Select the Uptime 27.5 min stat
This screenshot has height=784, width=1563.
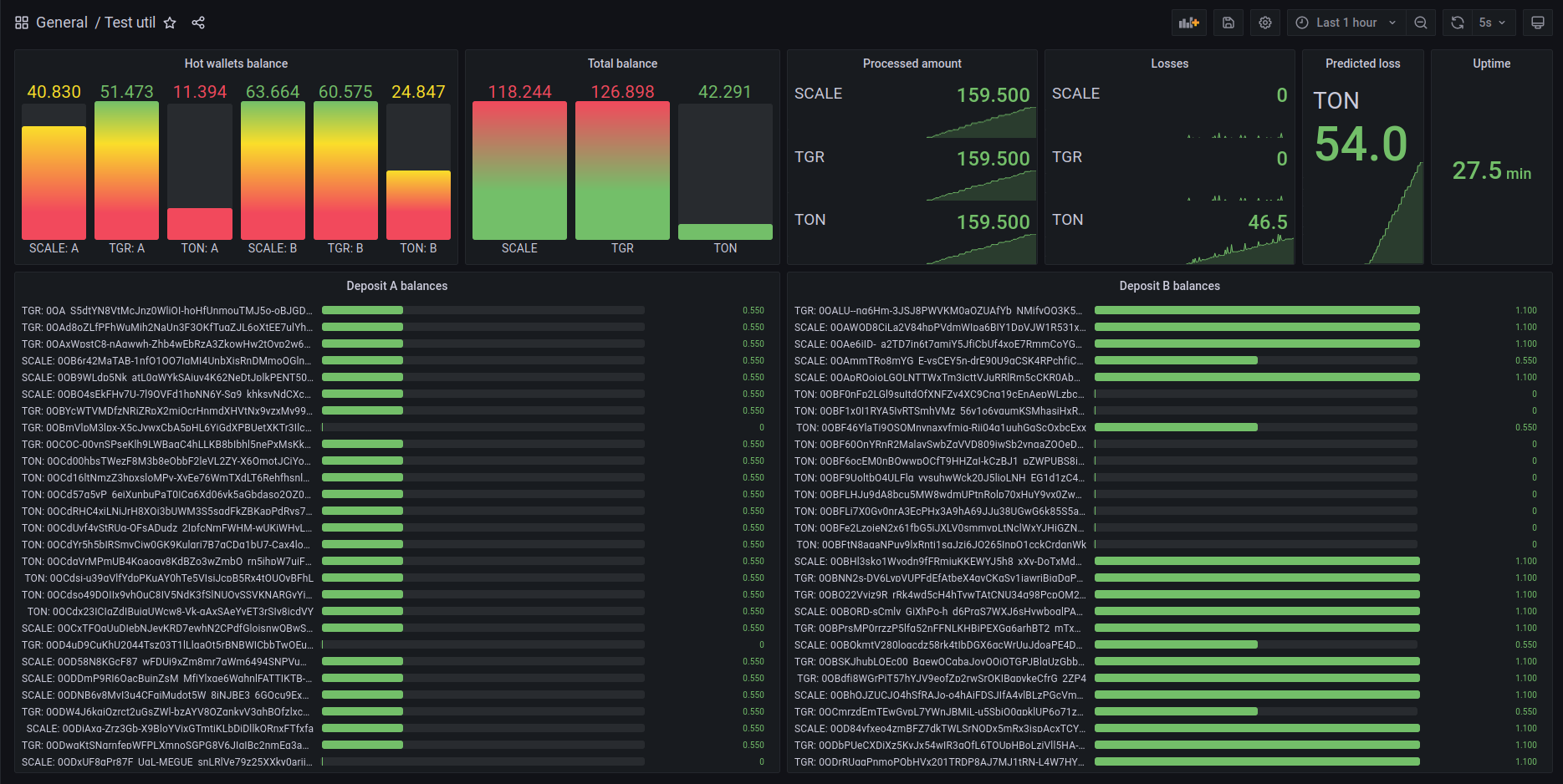tap(1491, 171)
